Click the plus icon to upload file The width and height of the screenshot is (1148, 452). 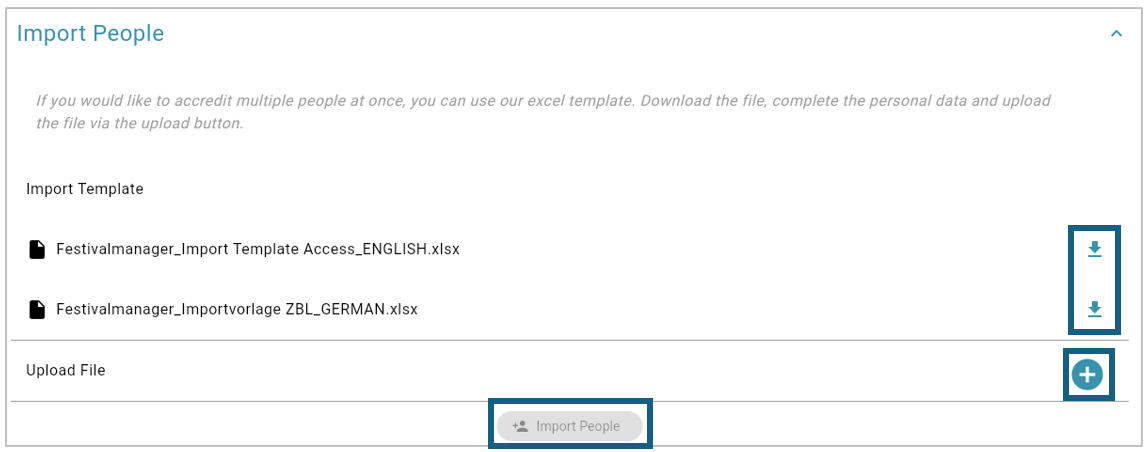(1087, 375)
